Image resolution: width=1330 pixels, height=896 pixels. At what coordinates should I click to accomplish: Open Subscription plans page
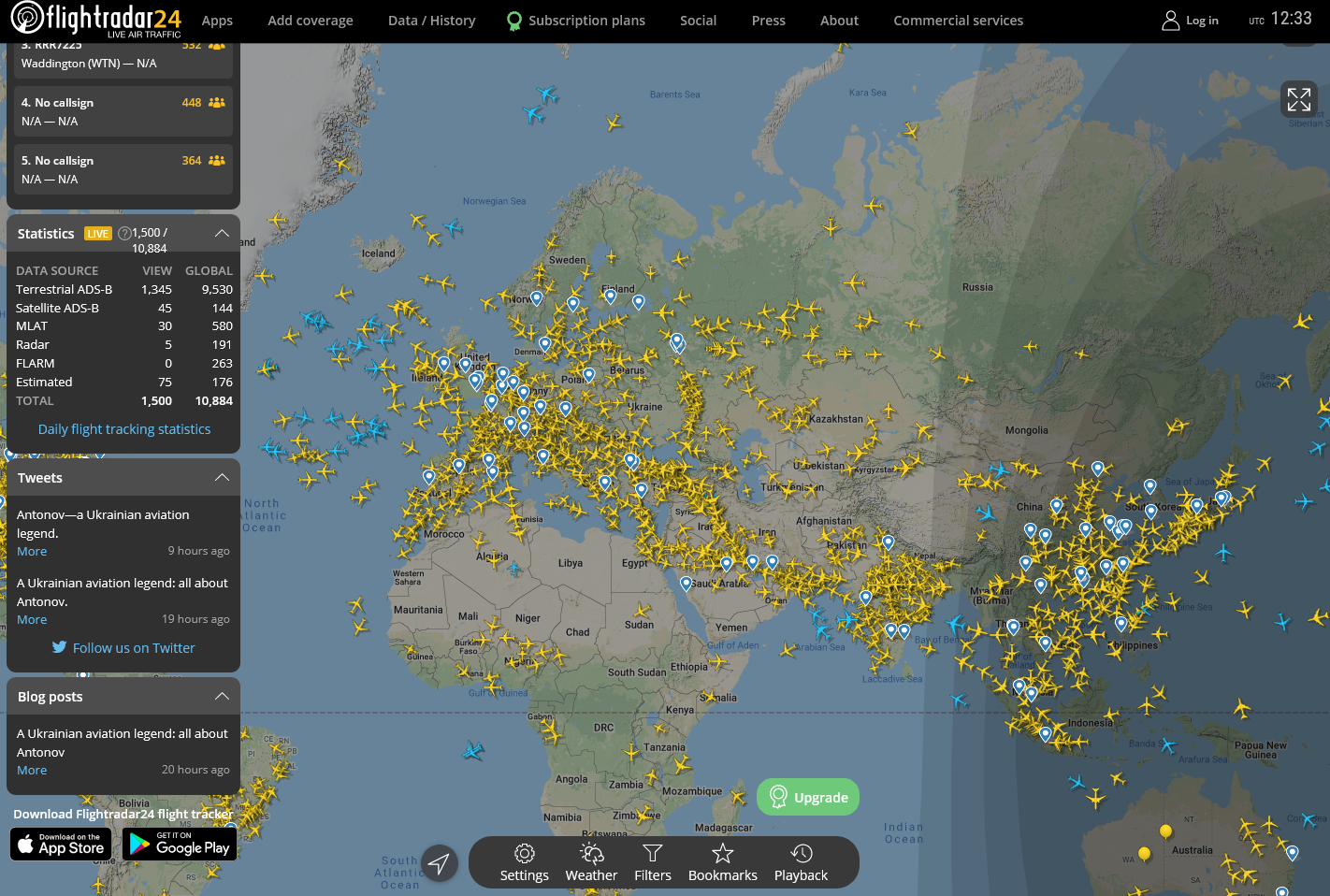tap(586, 21)
